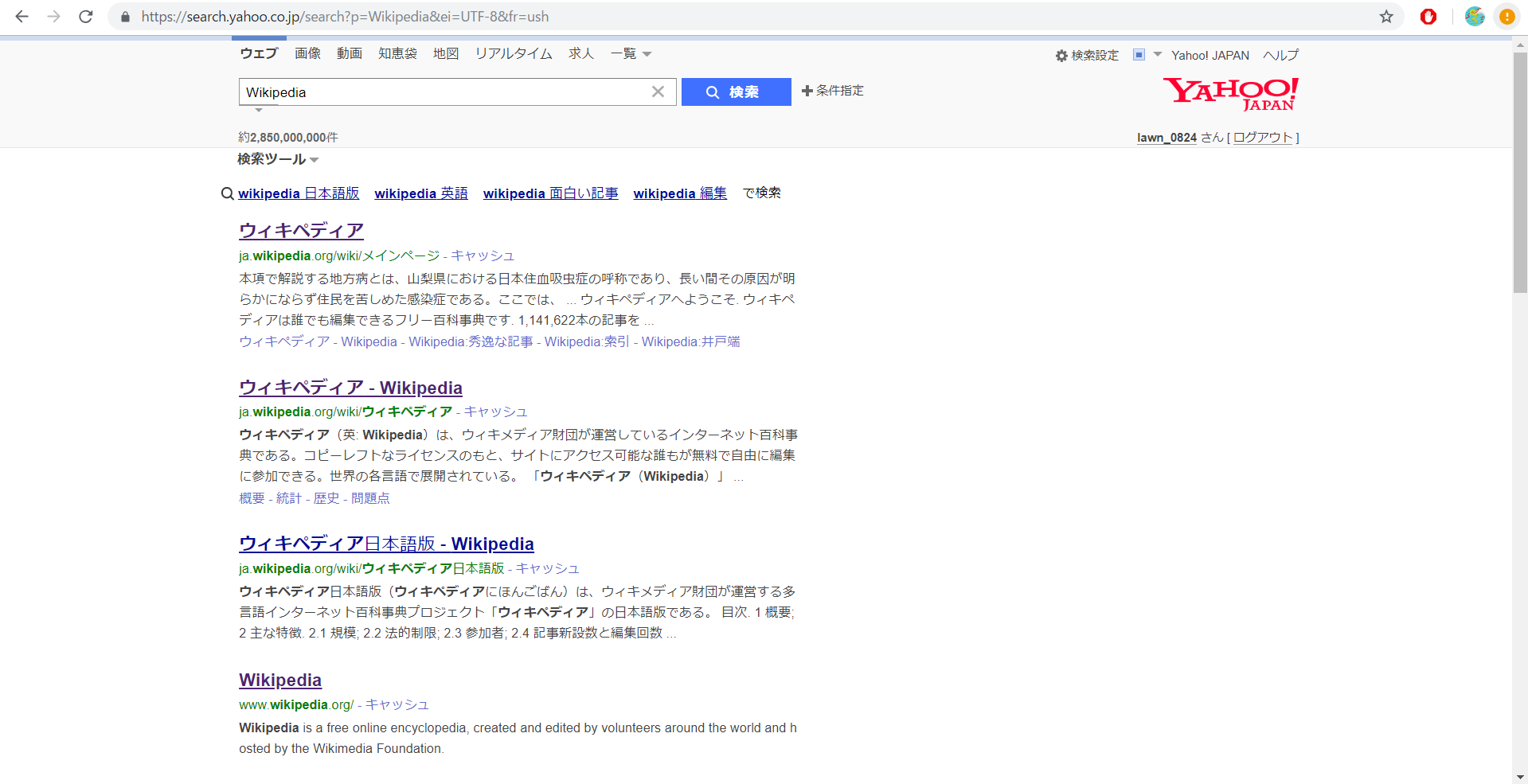The image size is (1528, 784).
Task: Expand suggestions arrow below search box
Action: pos(258,110)
